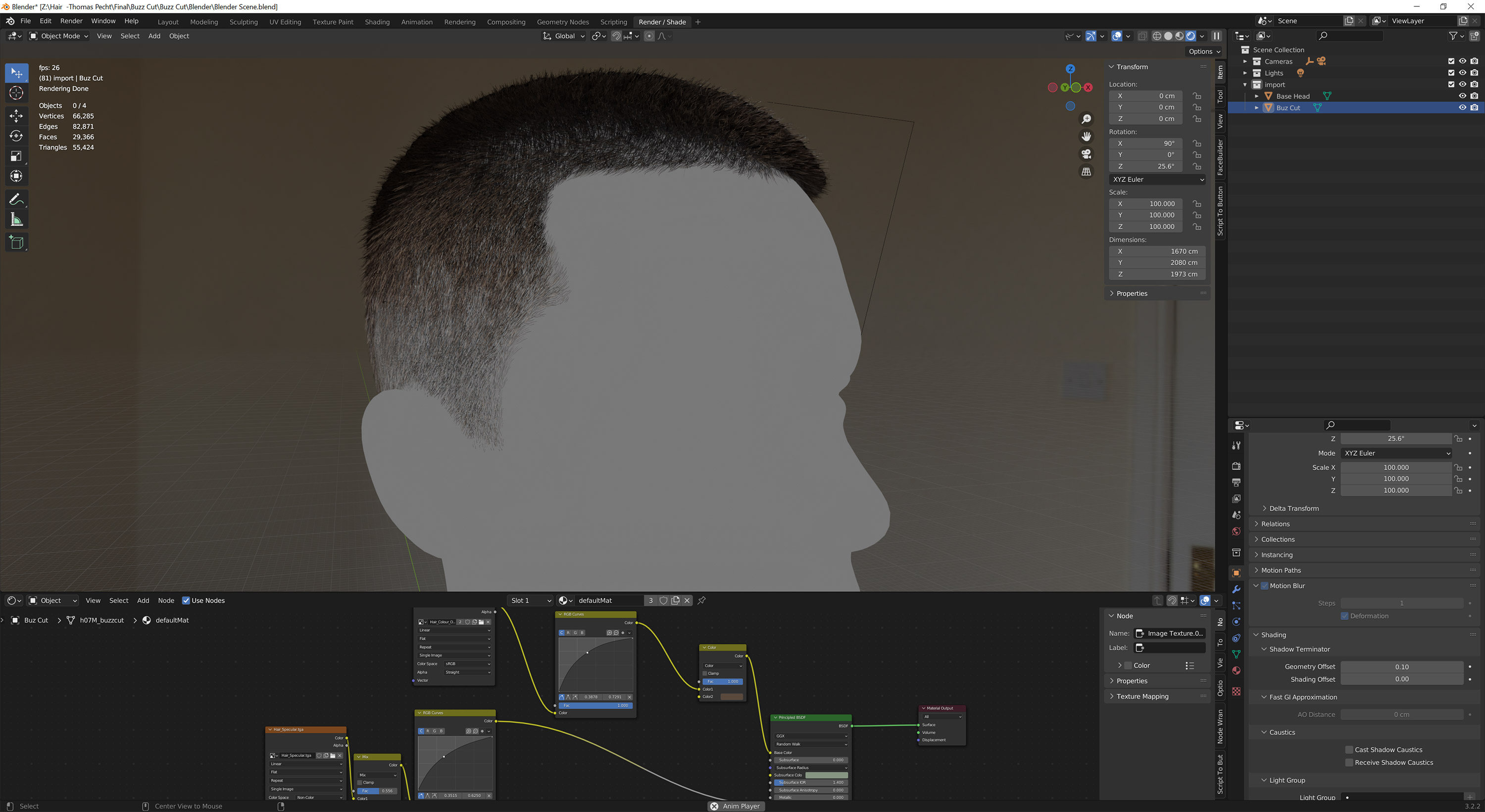
Task: Activate the Measure tool
Action: tap(16, 219)
